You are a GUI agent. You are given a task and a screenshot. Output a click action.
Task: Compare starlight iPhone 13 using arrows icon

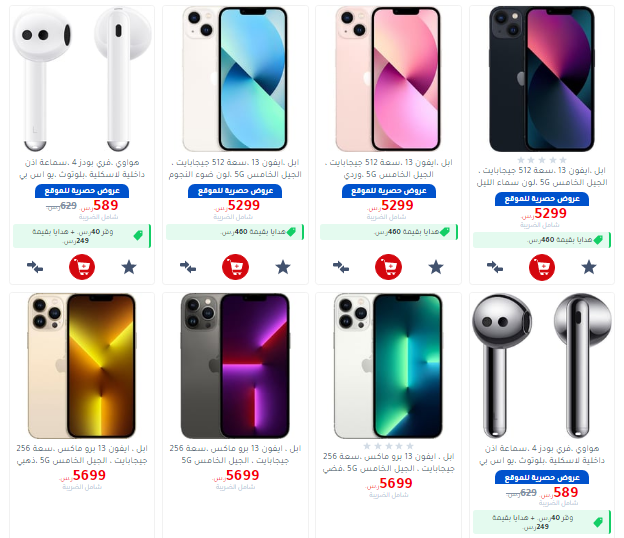(188, 267)
